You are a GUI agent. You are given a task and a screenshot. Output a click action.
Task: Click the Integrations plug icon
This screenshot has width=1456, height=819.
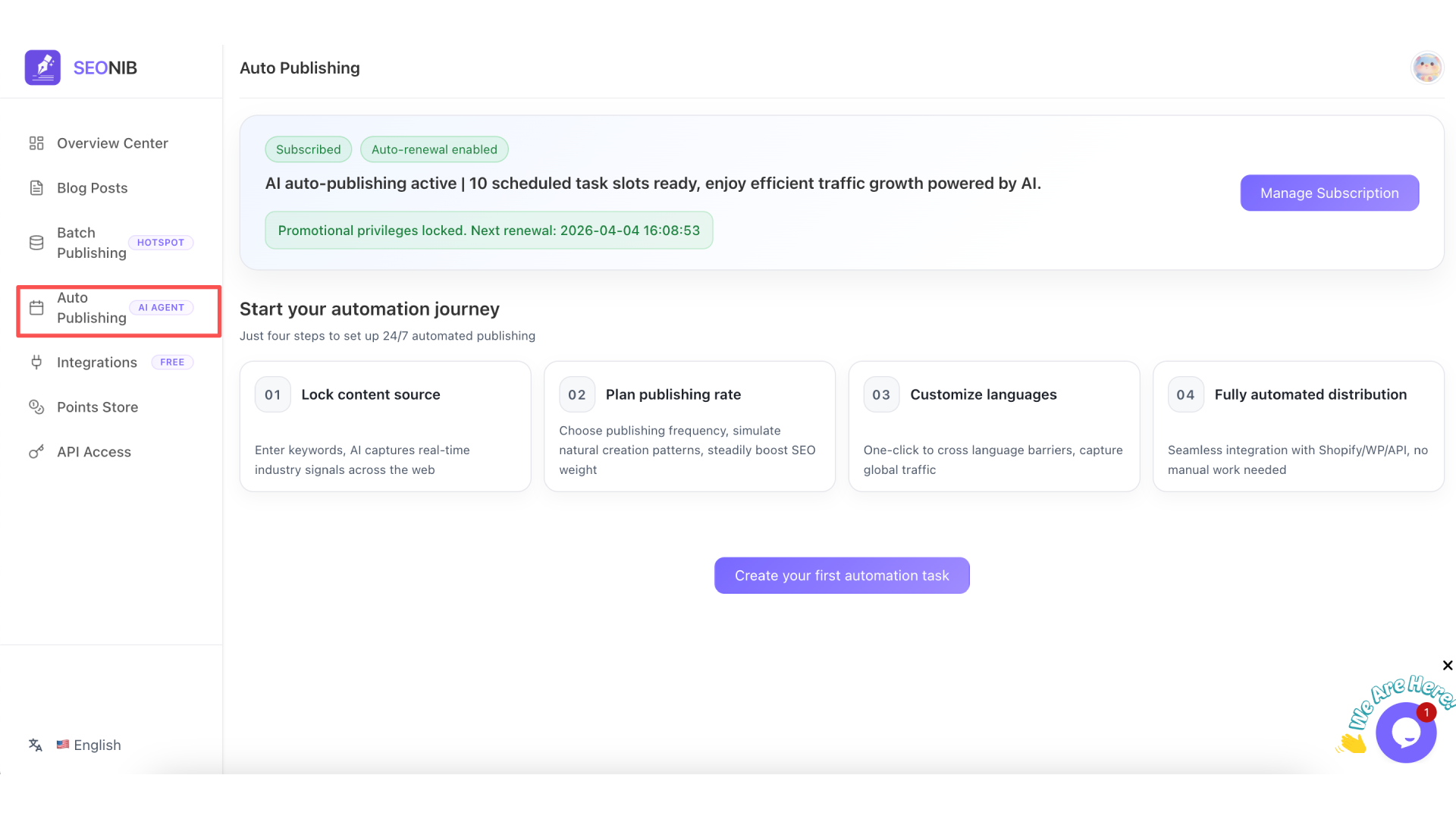click(36, 362)
